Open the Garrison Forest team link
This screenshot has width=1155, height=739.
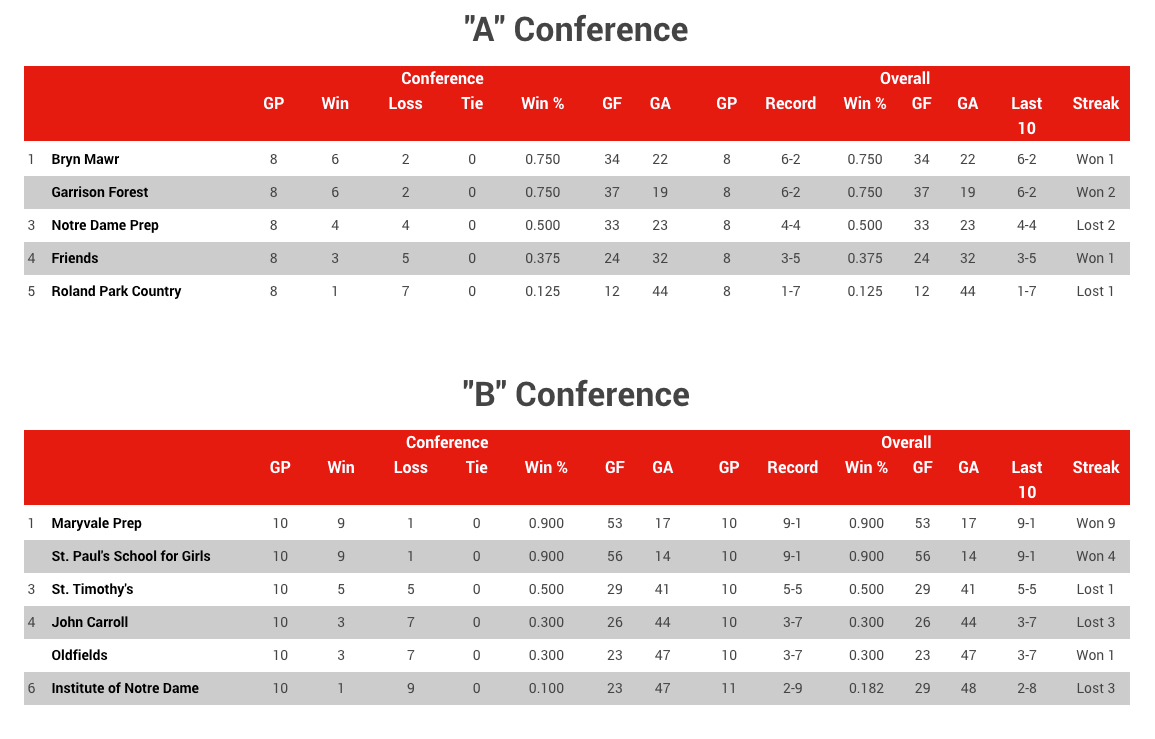(99, 192)
